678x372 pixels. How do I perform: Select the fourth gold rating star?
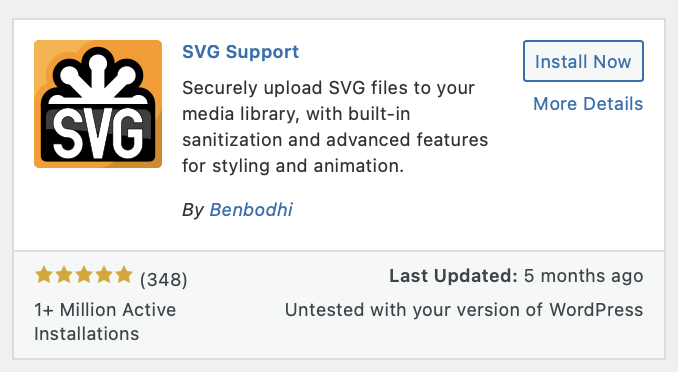click(x=104, y=275)
